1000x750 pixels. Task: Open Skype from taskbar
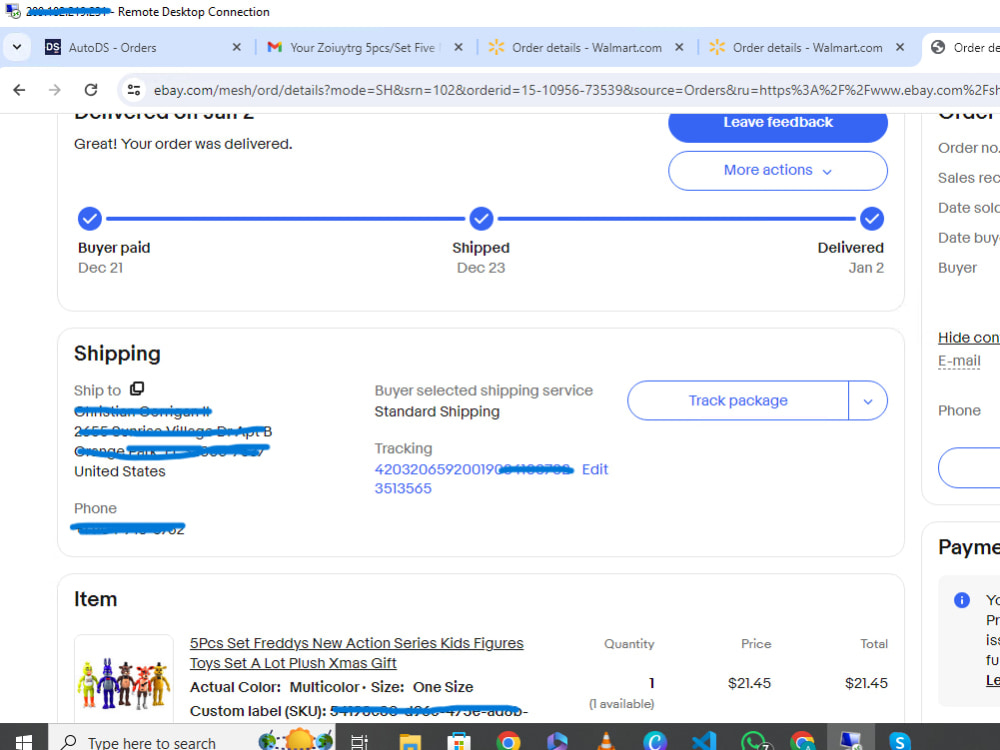tap(900, 741)
